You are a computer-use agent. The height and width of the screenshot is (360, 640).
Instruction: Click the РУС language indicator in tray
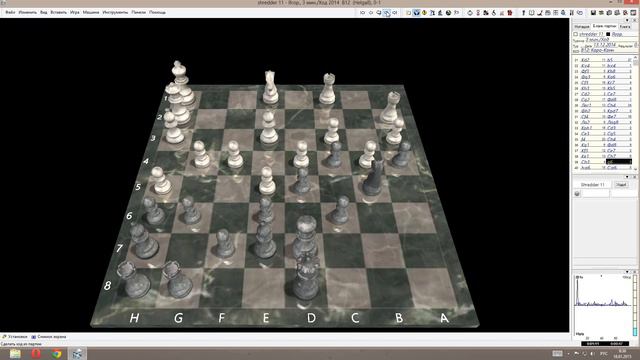pos(604,353)
